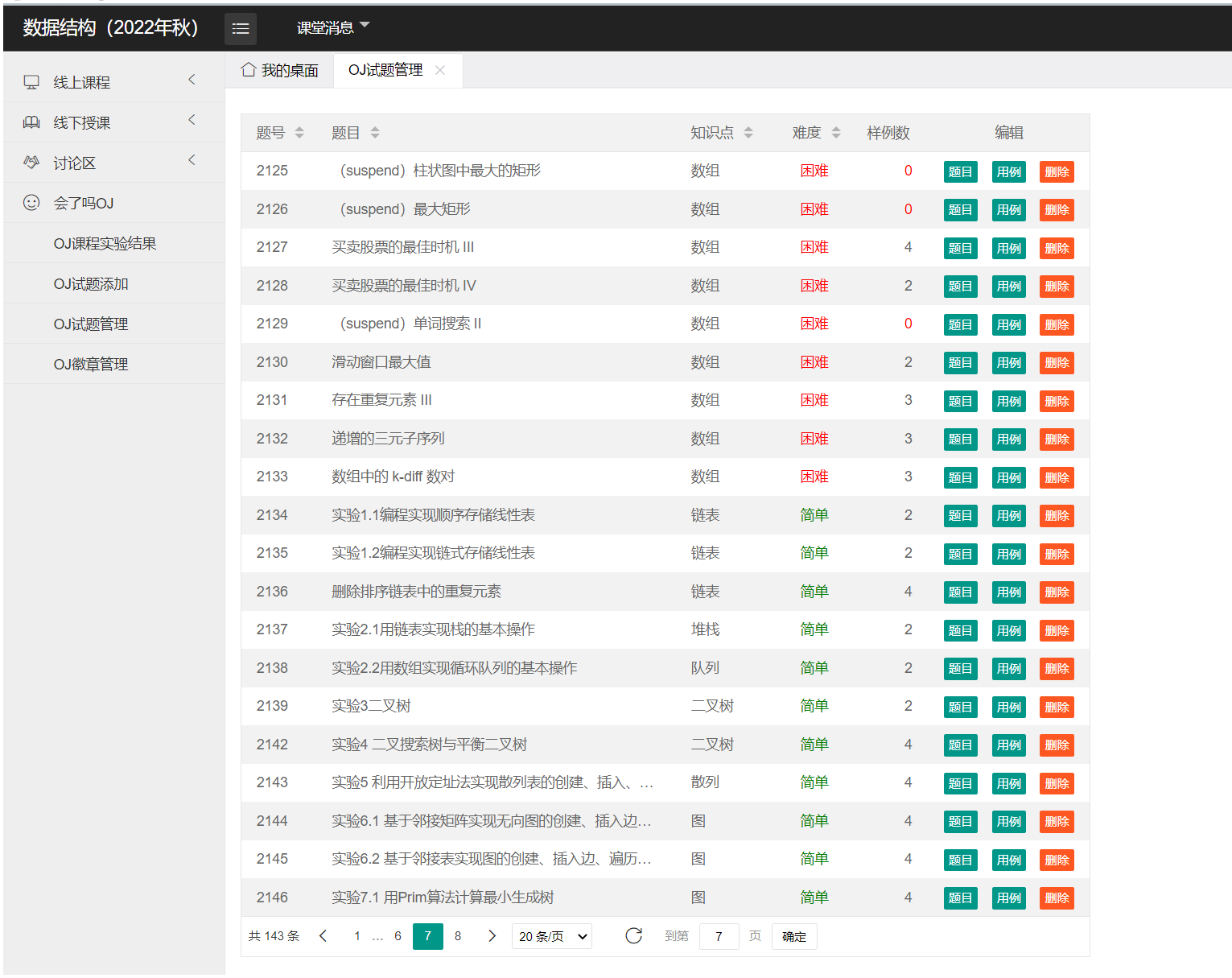Click the 样例数 column header
Viewport: 1232px width, 978px height.
click(888, 133)
